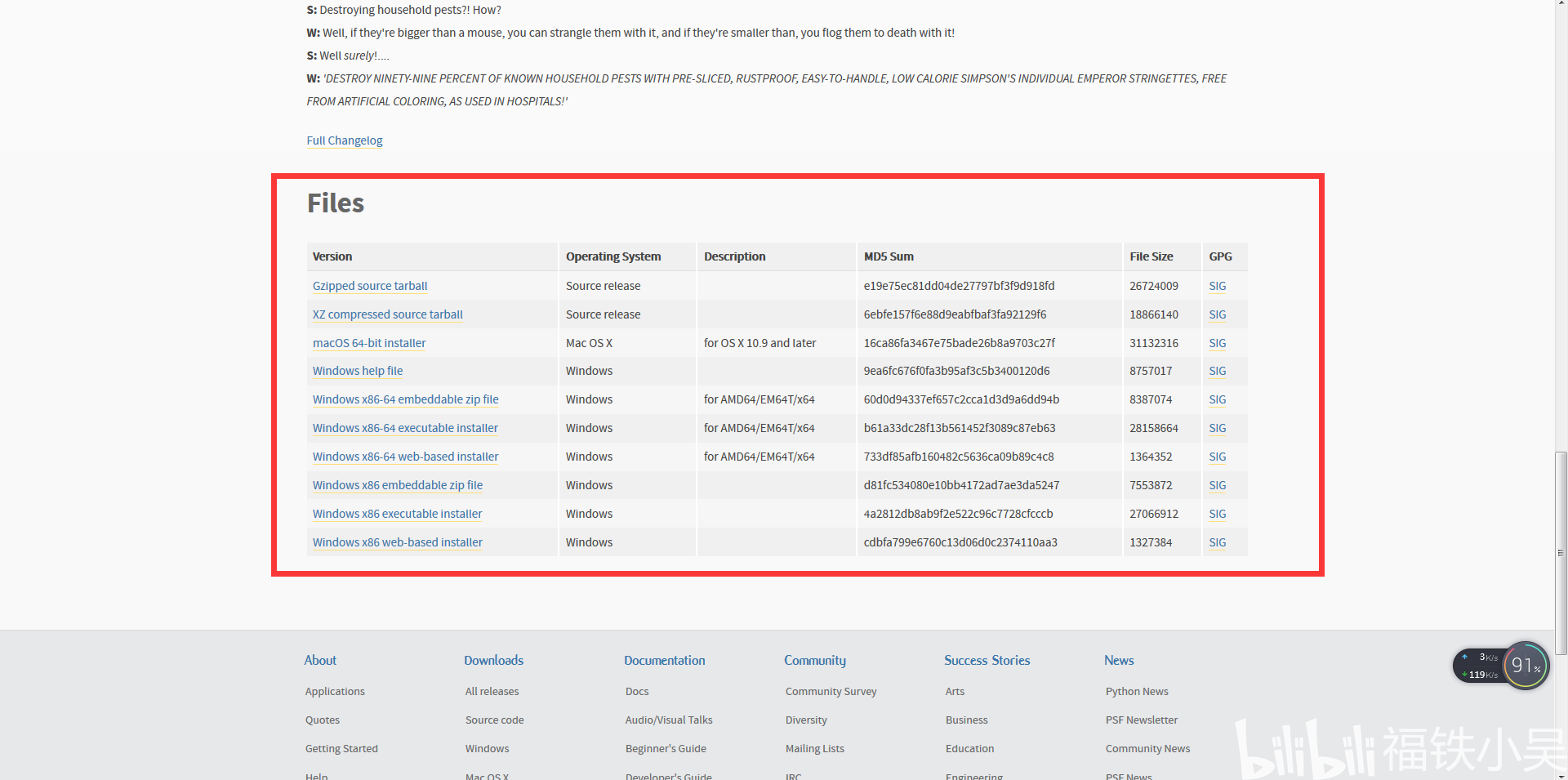Go to Quotes in footer
The height and width of the screenshot is (780, 1568).
click(323, 720)
